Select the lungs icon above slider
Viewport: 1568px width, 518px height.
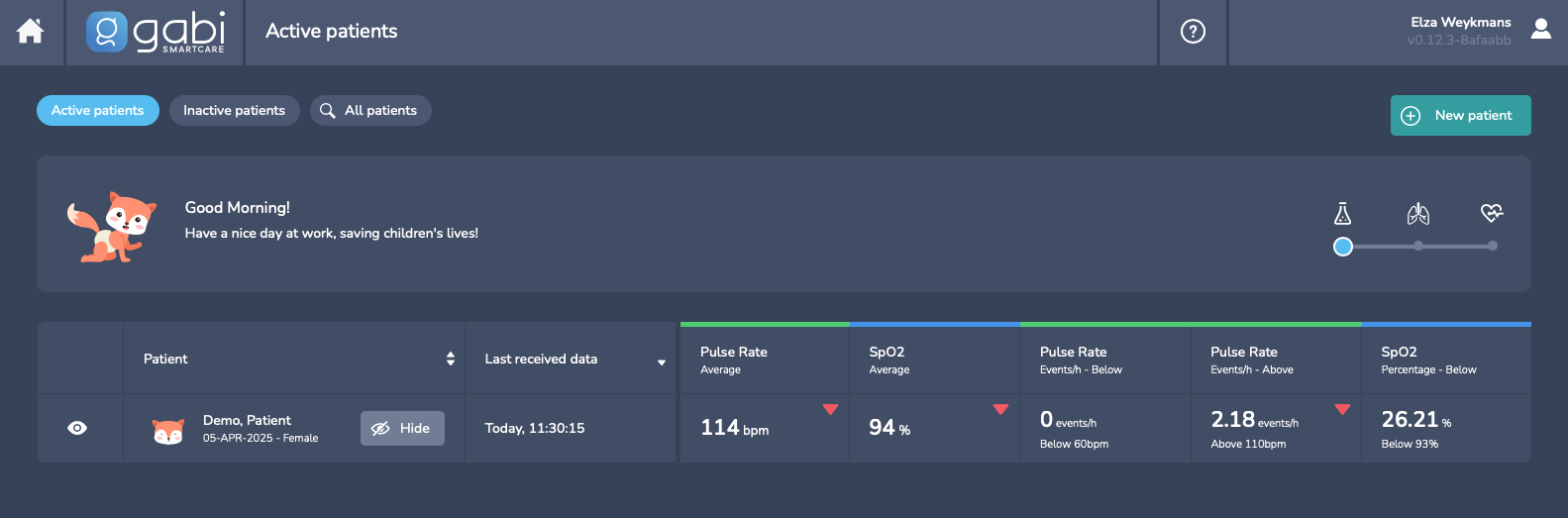tap(1418, 213)
